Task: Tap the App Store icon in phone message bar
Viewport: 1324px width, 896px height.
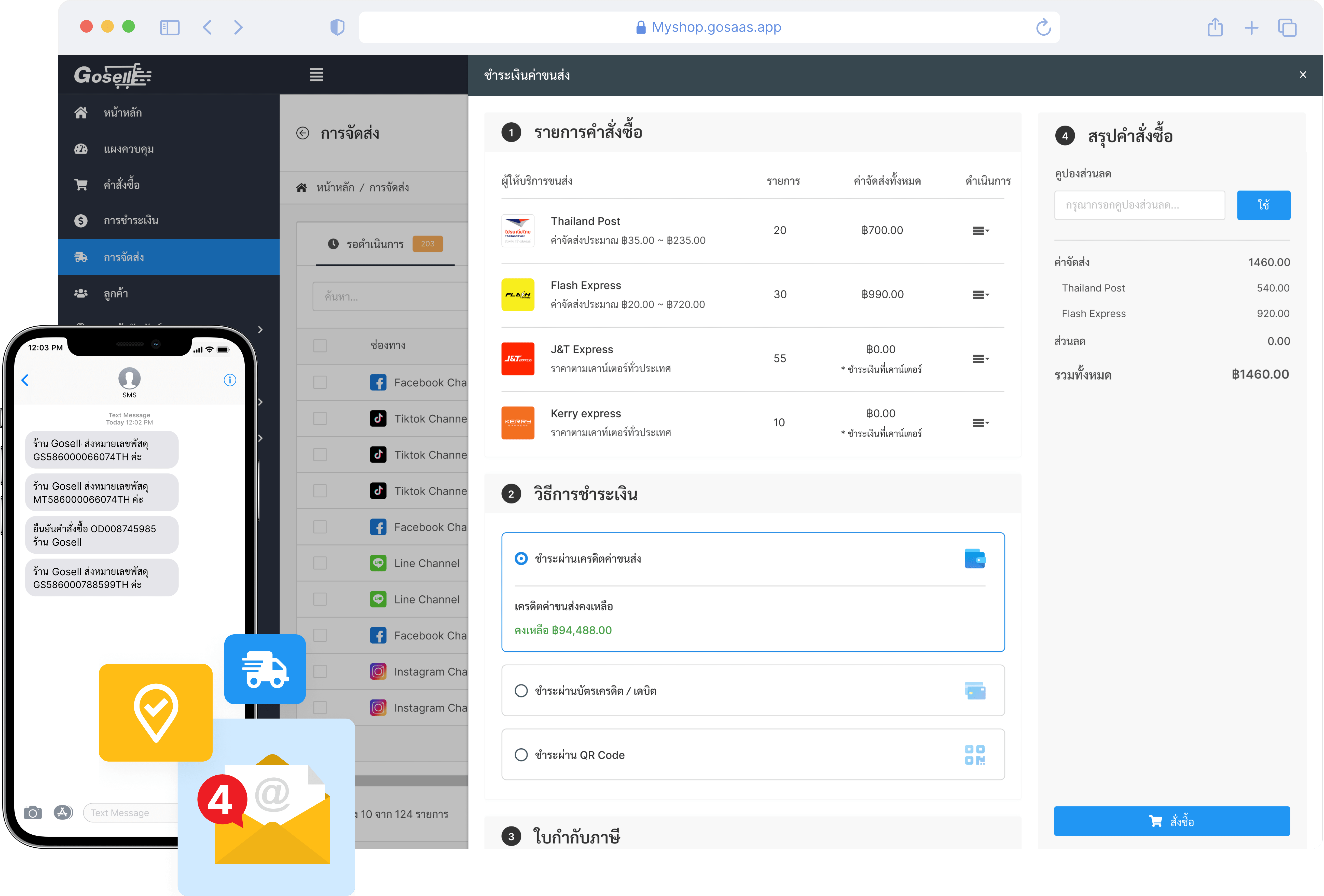Action: pyautogui.click(x=63, y=812)
